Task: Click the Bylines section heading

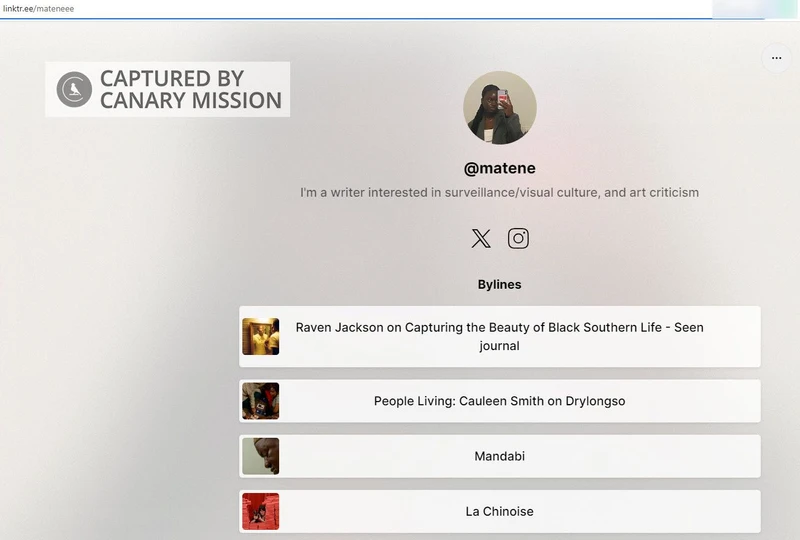Action: [500, 285]
